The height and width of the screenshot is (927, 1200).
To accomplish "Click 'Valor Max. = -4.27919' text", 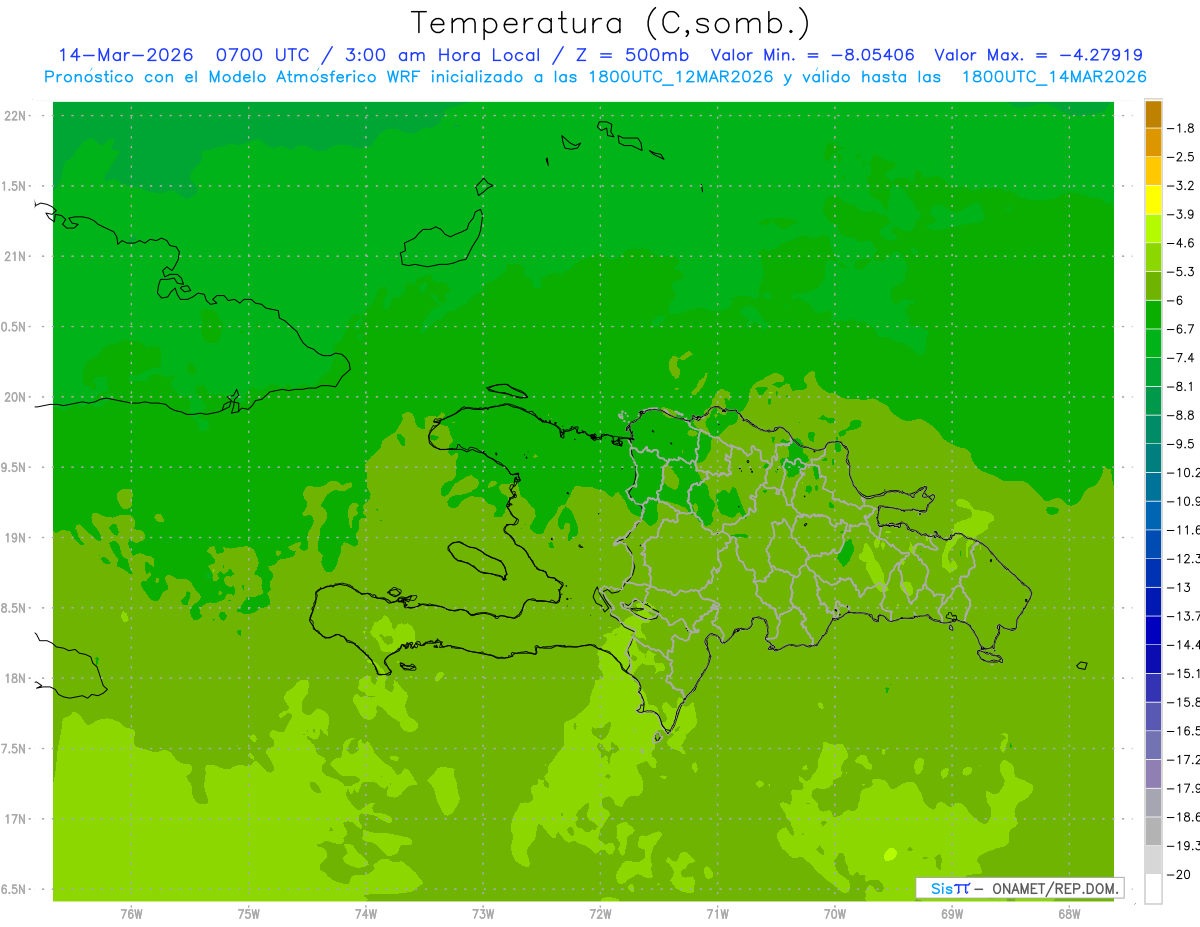I will [1038, 55].
